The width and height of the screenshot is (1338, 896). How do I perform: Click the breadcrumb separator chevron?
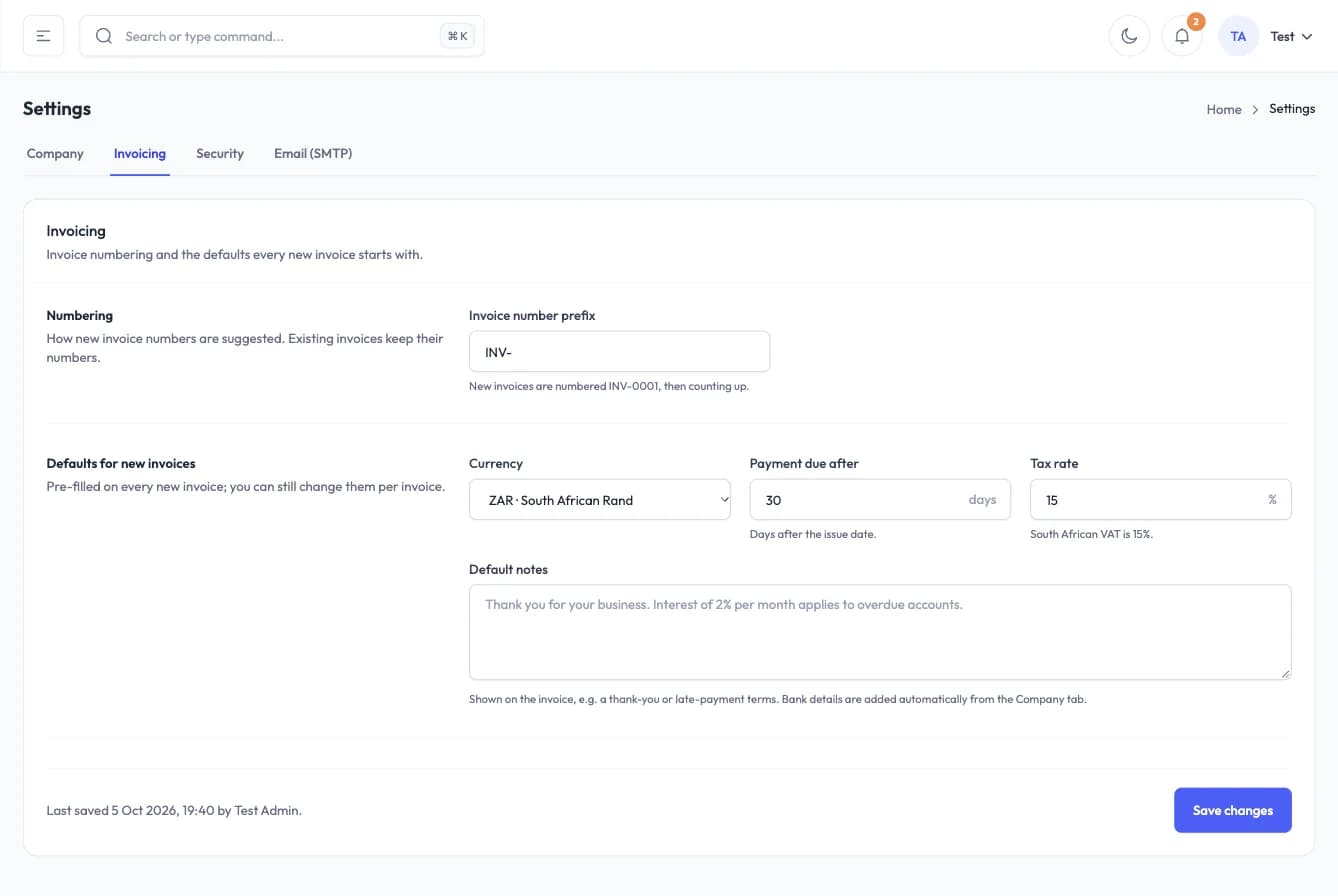[x=1256, y=110]
